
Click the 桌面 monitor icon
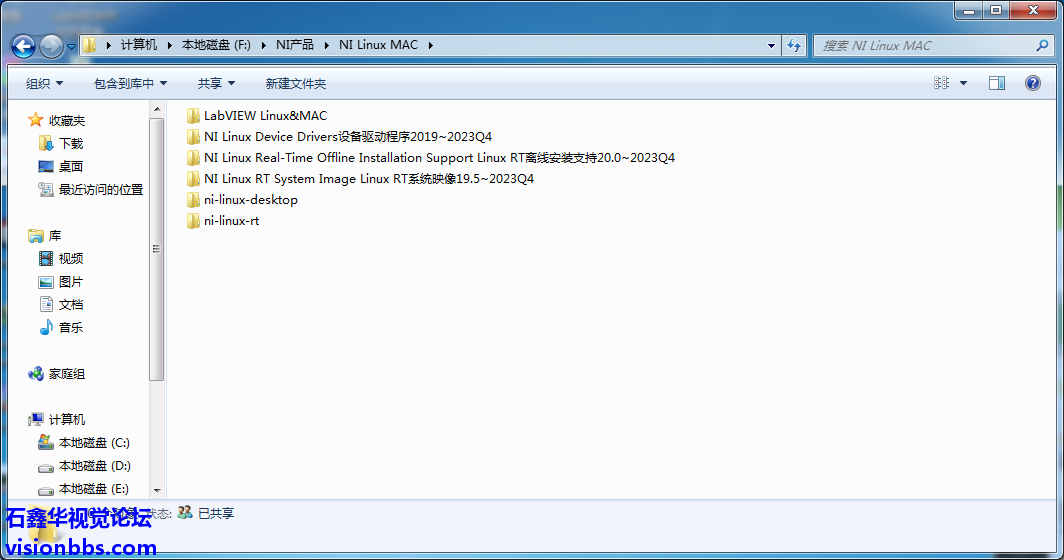point(45,166)
